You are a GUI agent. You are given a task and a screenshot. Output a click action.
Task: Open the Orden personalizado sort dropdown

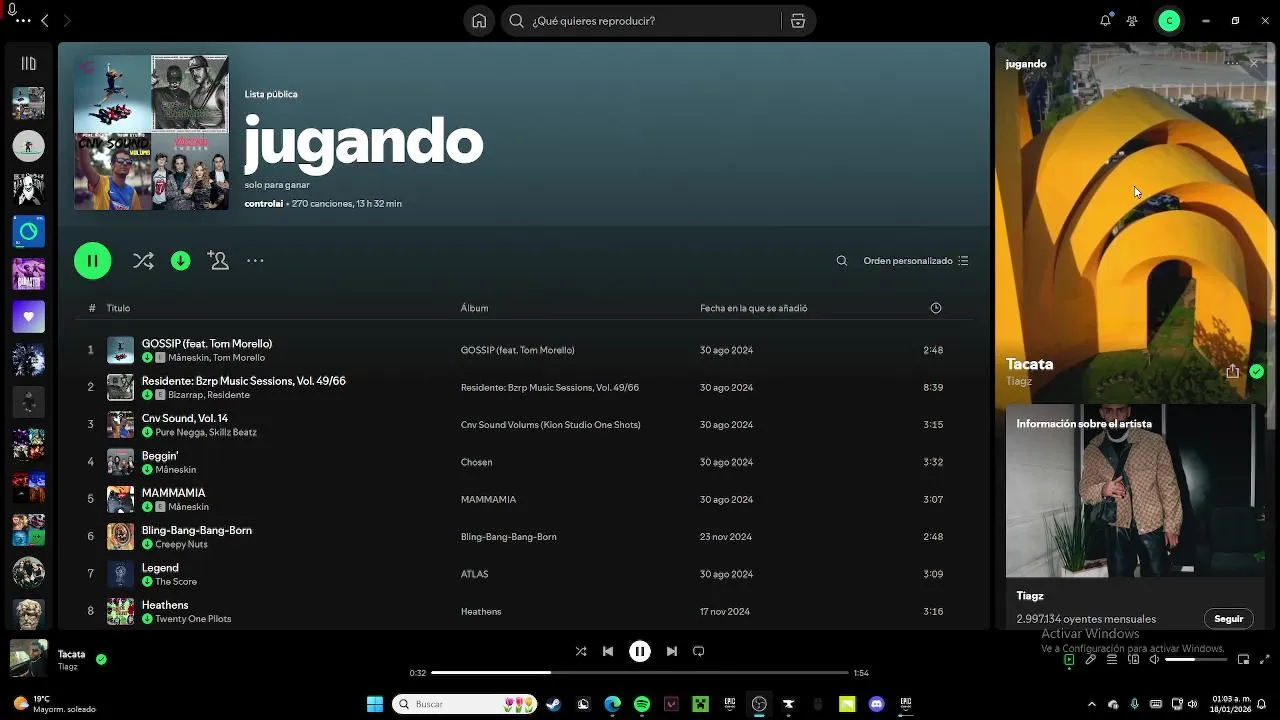click(916, 261)
